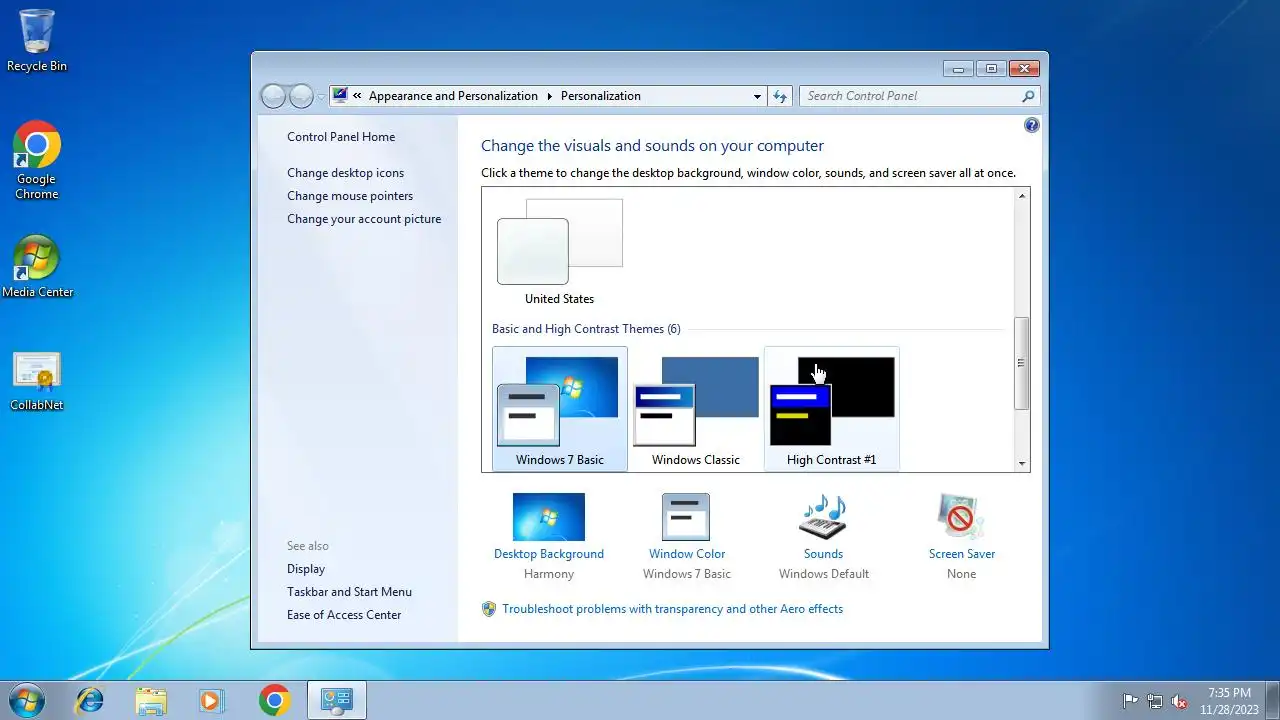The width and height of the screenshot is (1280, 720).
Task: Expand the double-chevron at breadcrumb start
Action: point(357,96)
